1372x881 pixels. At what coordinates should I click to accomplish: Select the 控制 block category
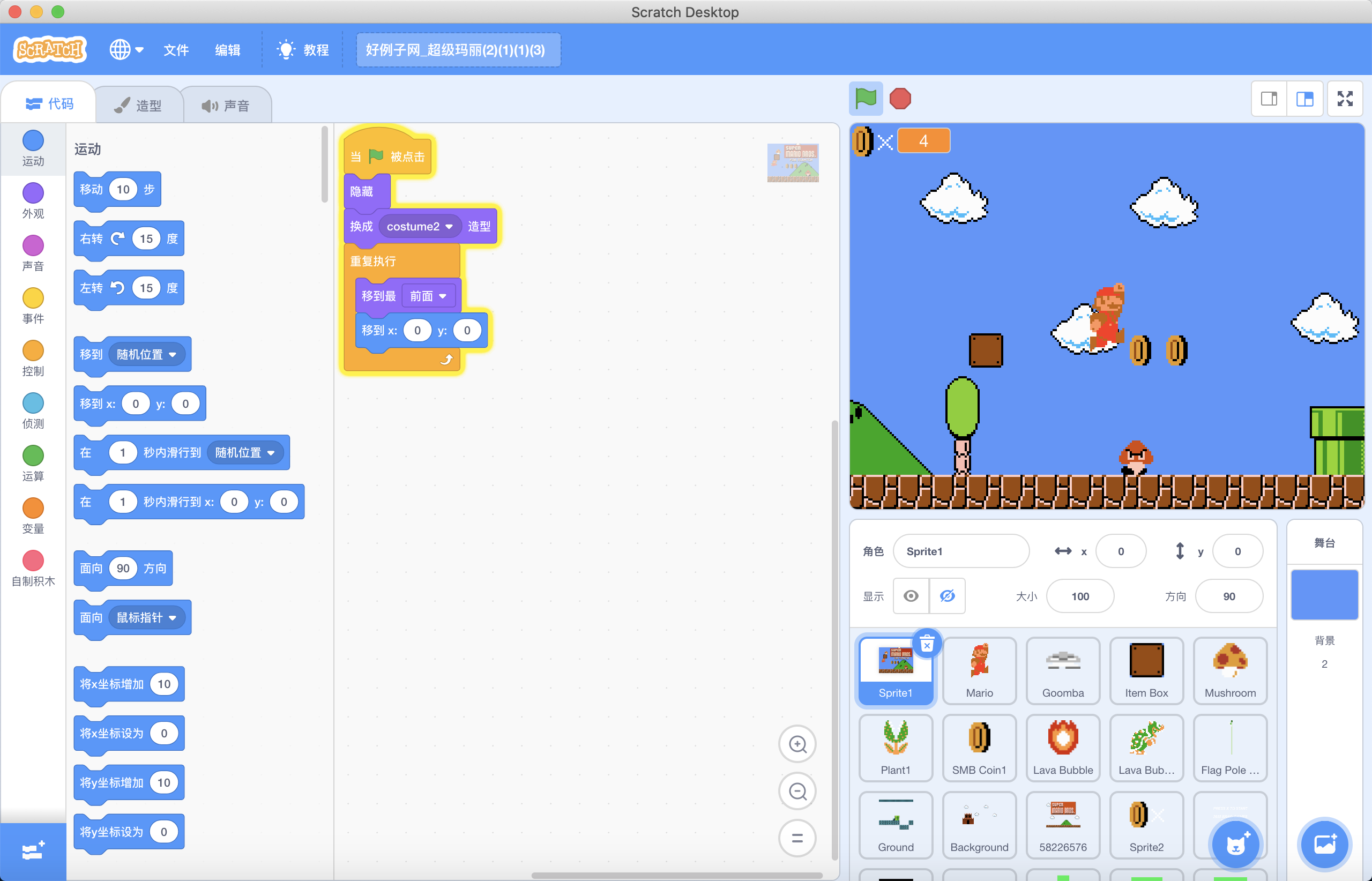point(33,358)
